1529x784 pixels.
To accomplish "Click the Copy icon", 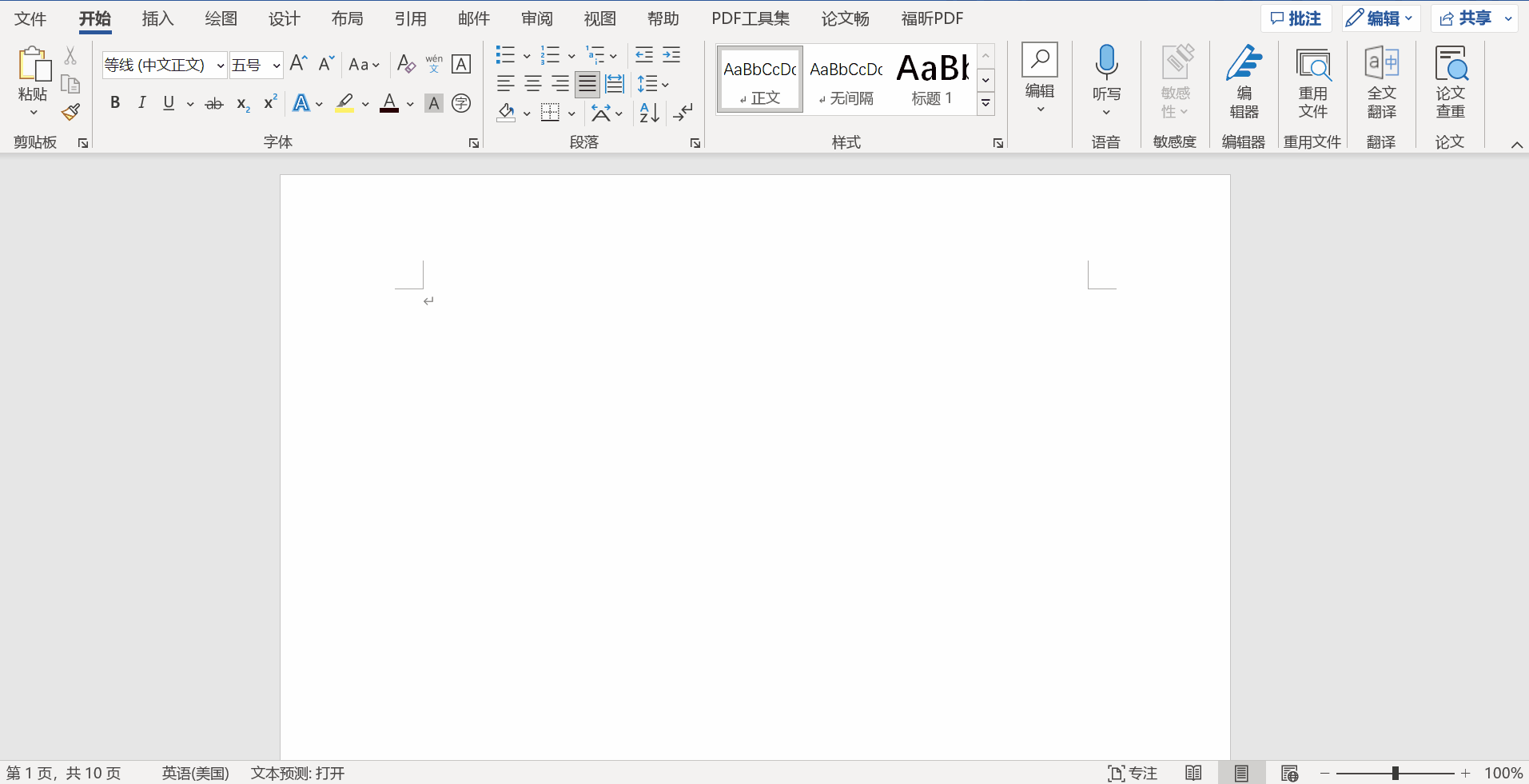I will tap(70, 84).
